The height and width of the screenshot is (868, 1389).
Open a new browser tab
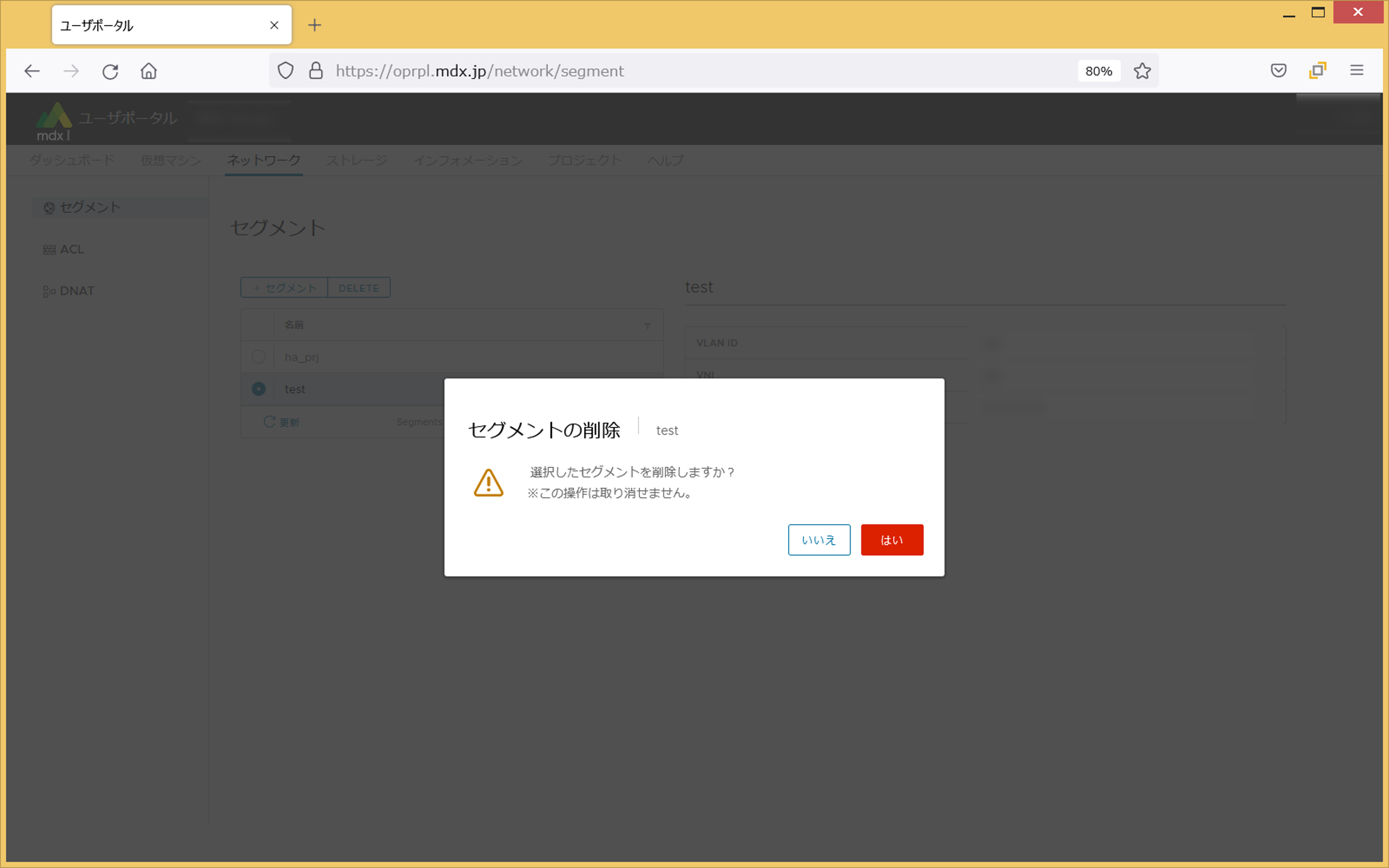point(315,25)
